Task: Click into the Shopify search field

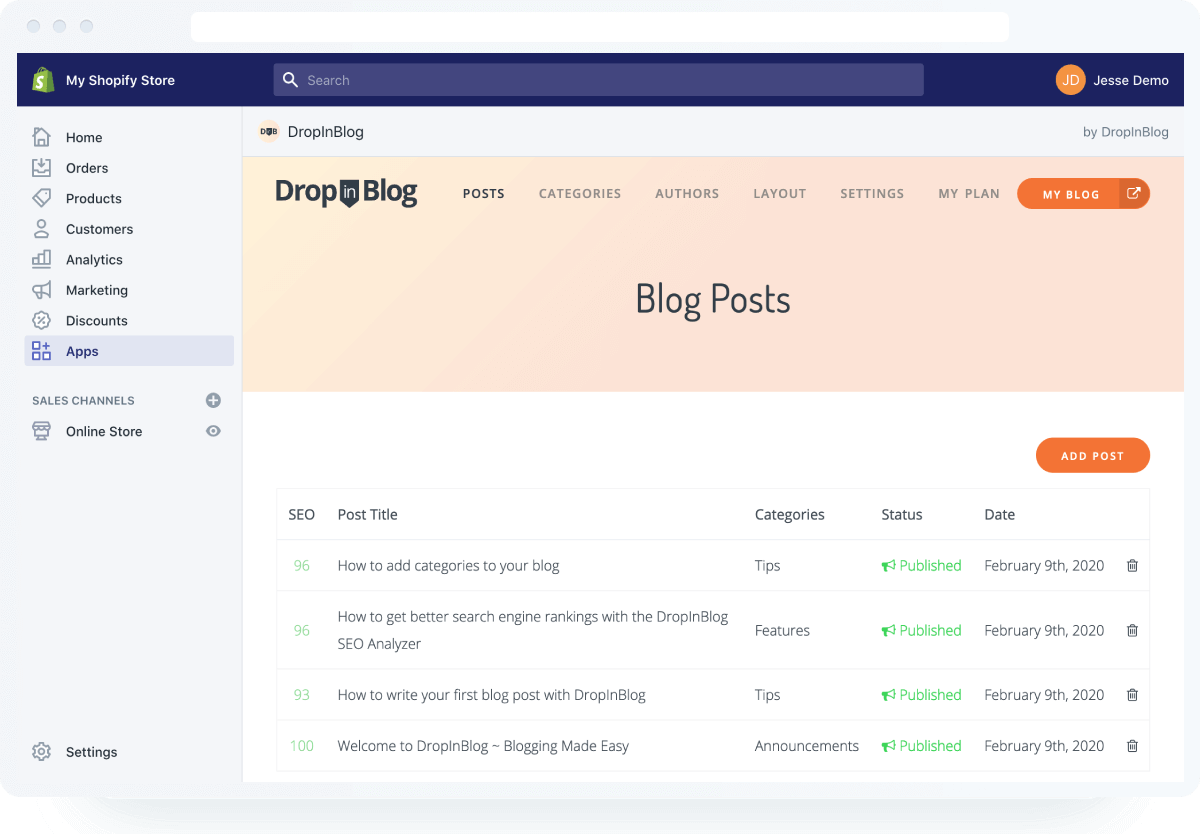Action: [598, 80]
